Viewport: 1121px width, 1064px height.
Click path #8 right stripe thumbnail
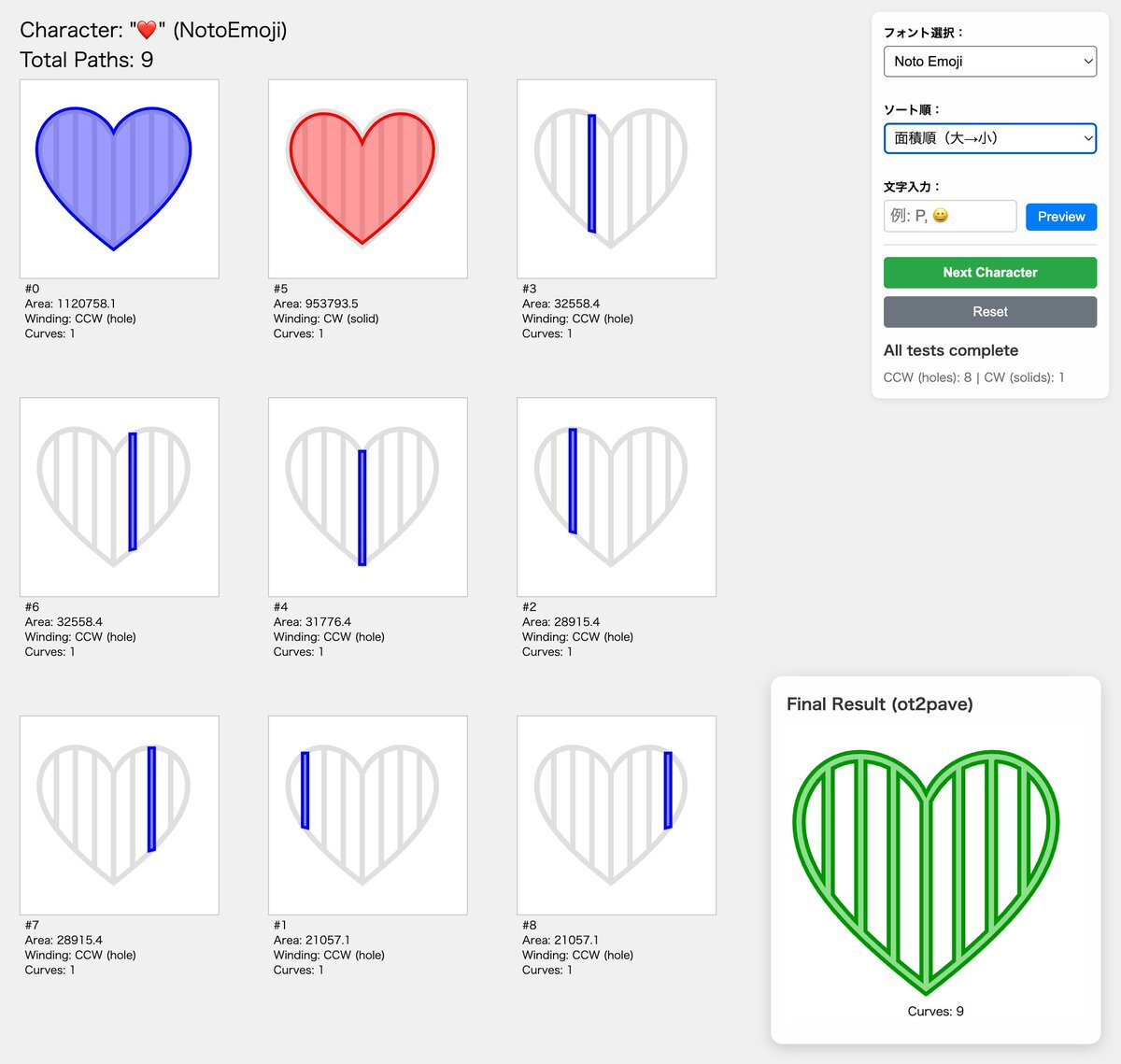pos(616,815)
